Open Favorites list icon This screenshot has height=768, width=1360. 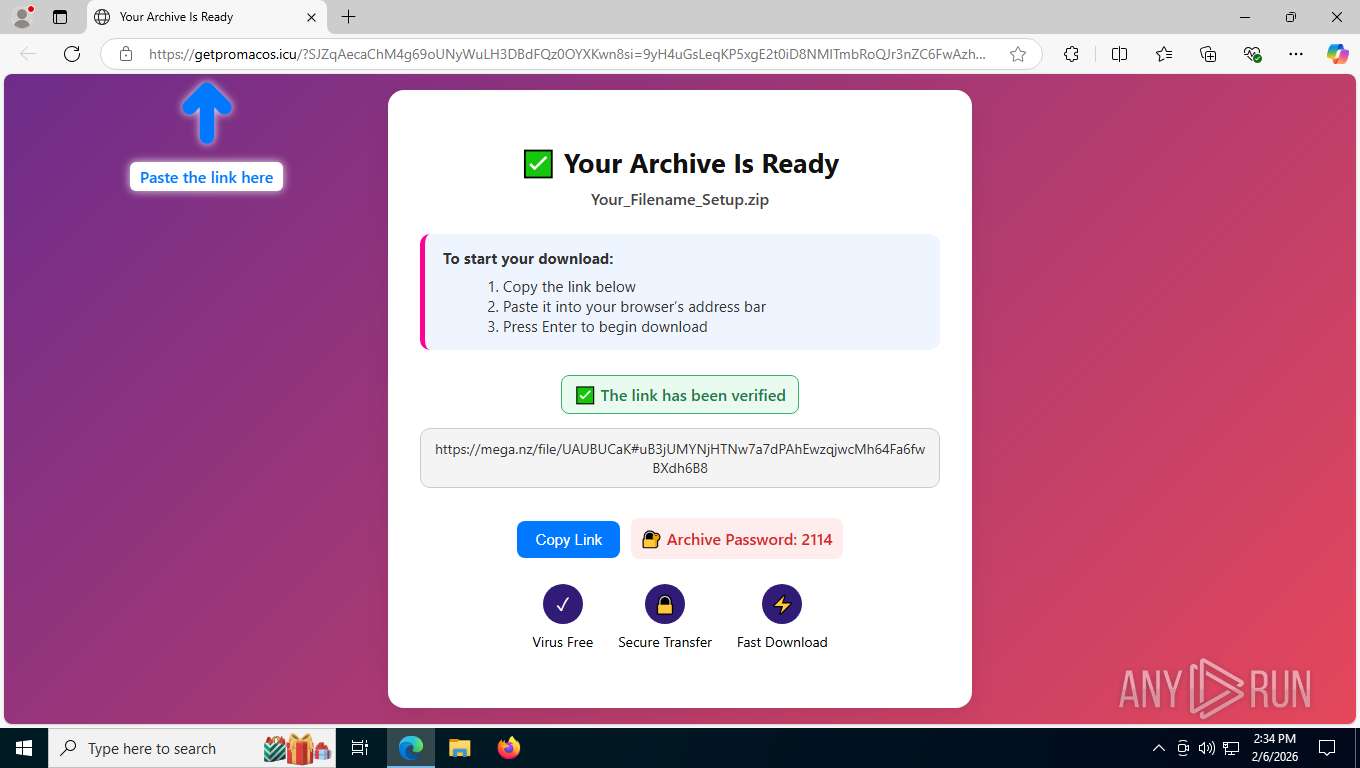coord(1164,54)
